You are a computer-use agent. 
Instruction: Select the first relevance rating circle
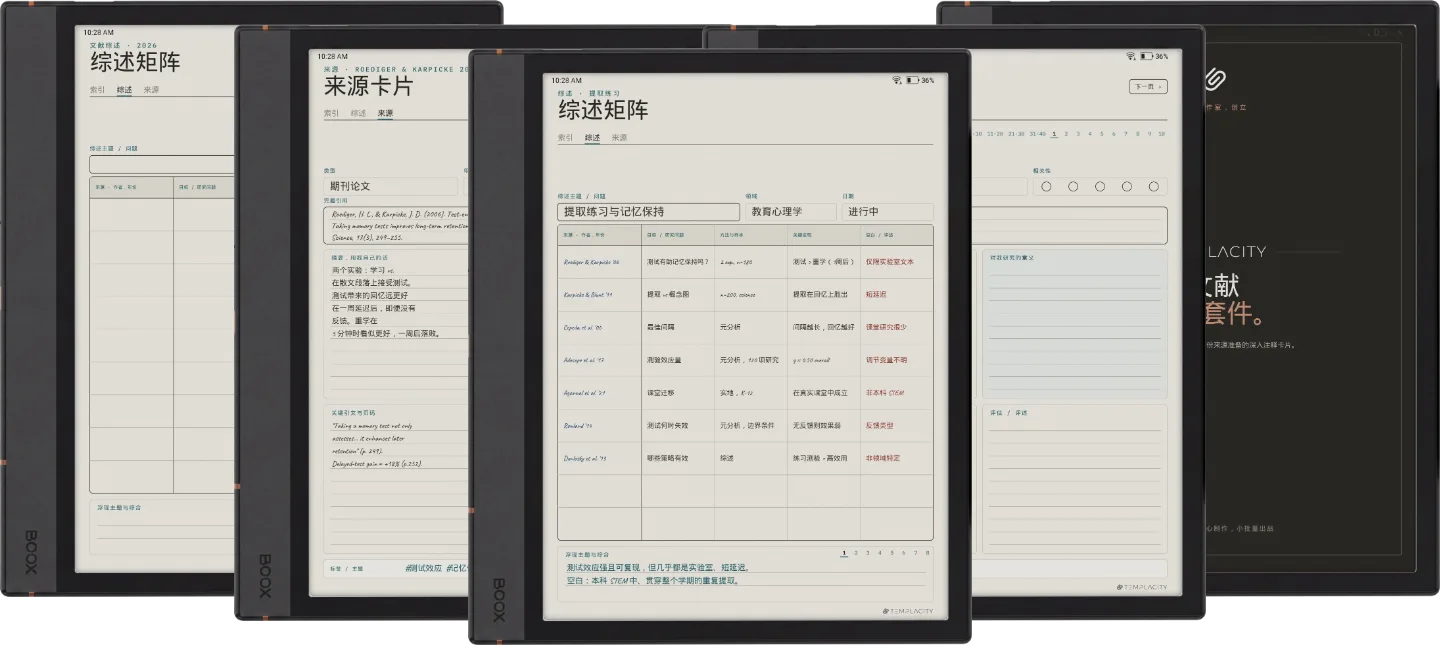1046,186
